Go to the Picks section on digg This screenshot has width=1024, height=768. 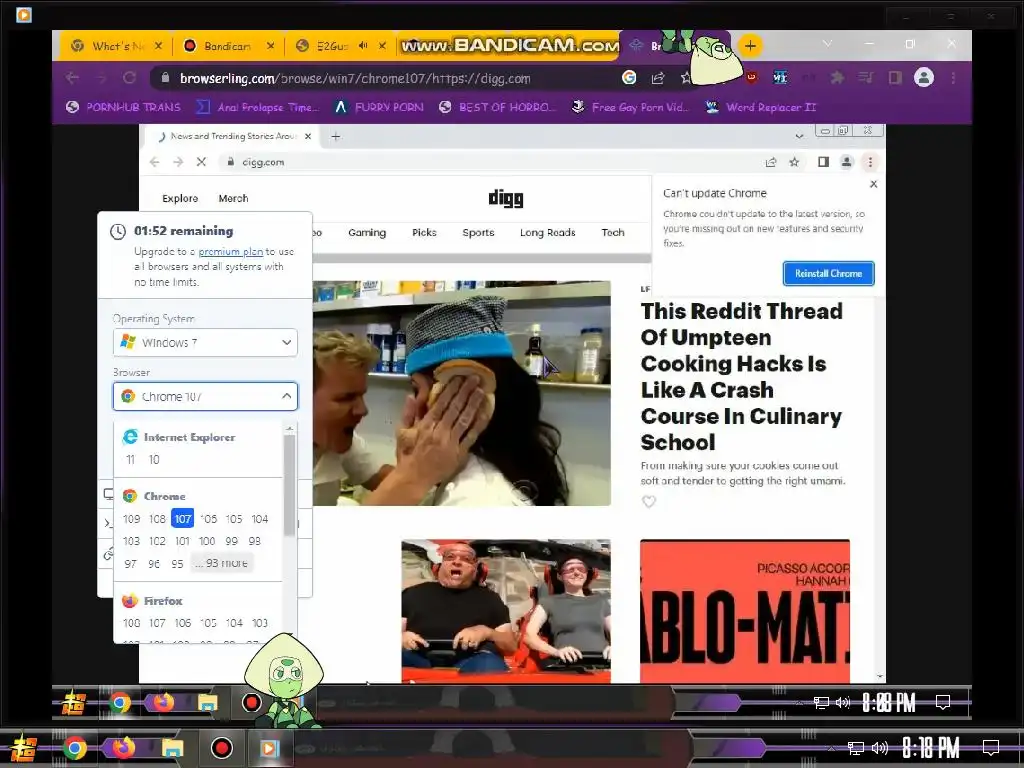(424, 232)
